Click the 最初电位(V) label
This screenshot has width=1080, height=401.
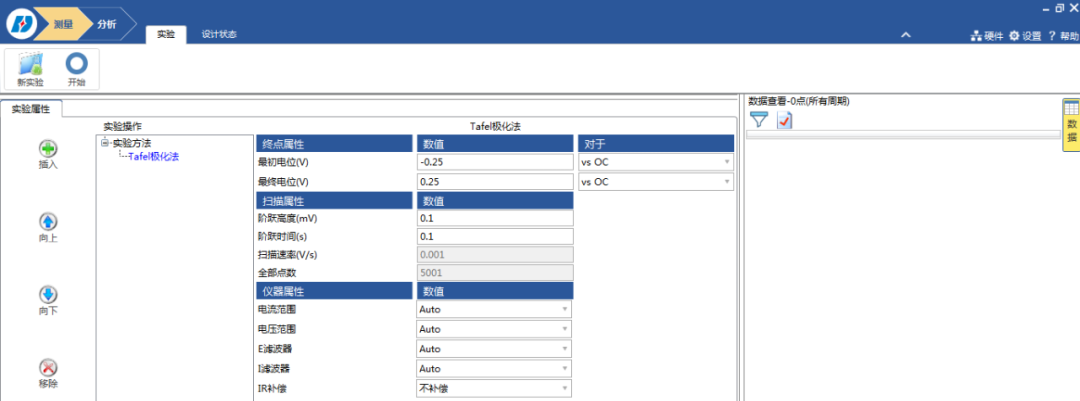(282, 163)
